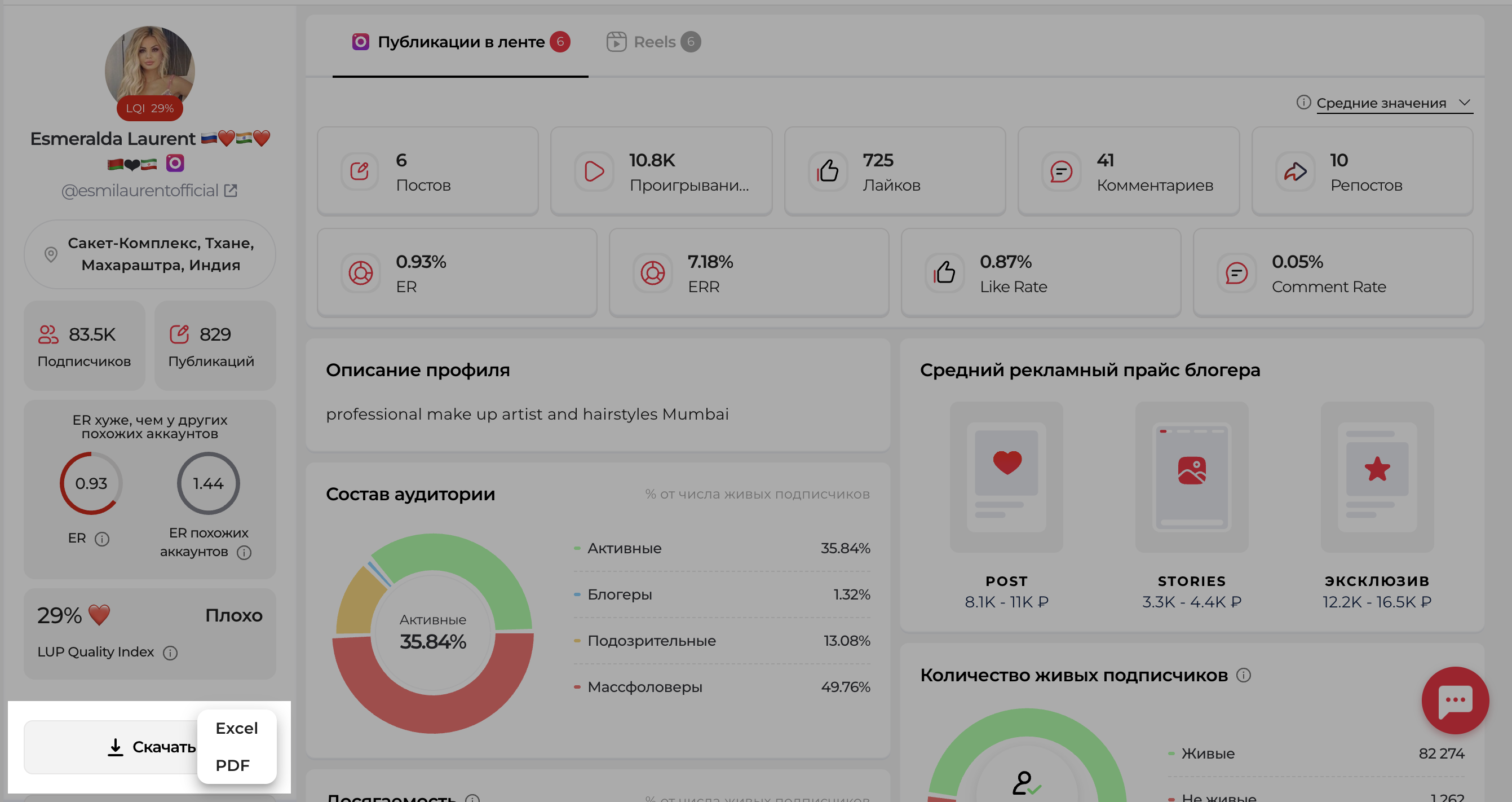Image resolution: width=1512 pixels, height=802 pixels.
Task: Click the thumbs-up icon in Like Rate card
Action: (944, 273)
